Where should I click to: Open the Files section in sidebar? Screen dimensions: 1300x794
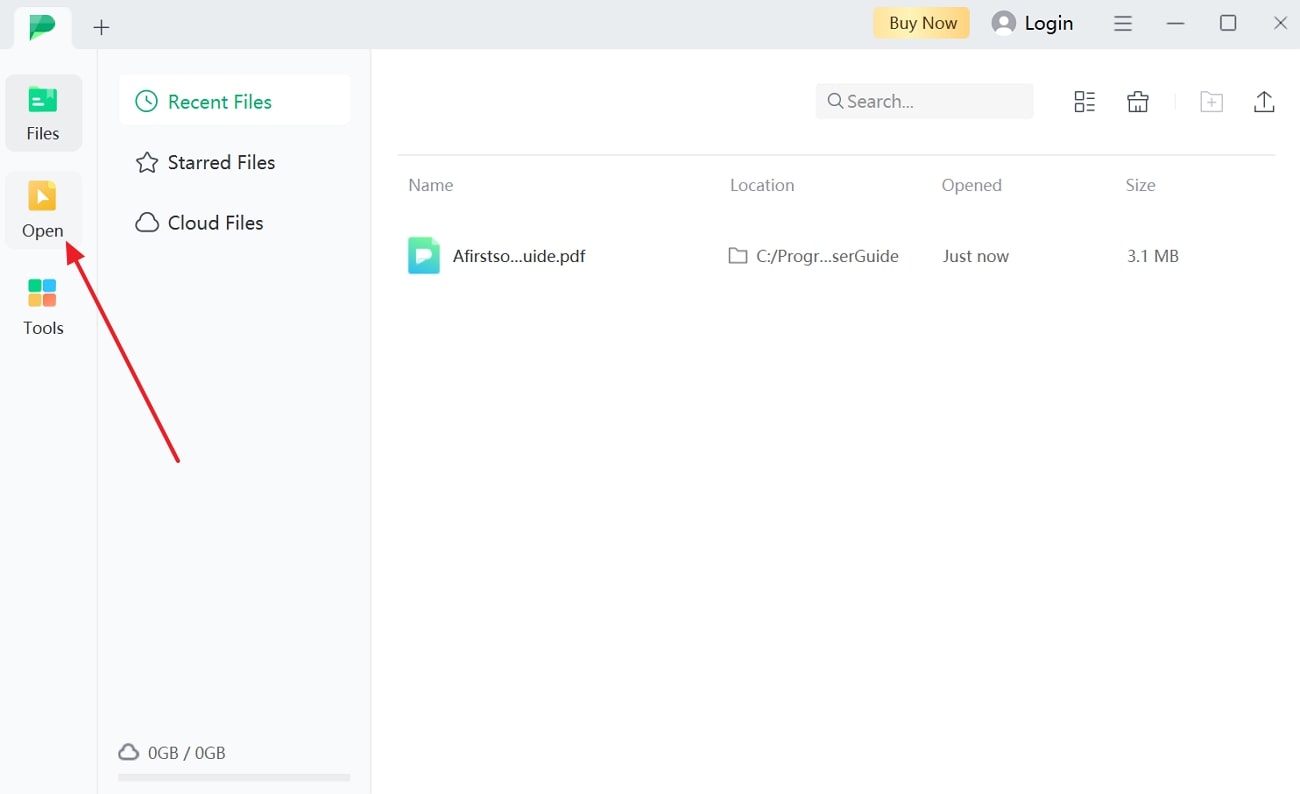tap(43, 113)
